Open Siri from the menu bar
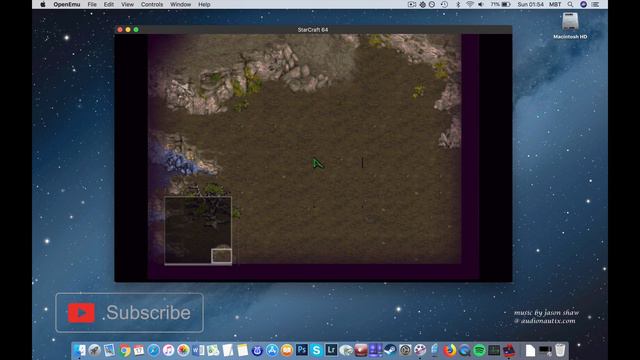Screen dimensions: 640x360 [583, 4]
